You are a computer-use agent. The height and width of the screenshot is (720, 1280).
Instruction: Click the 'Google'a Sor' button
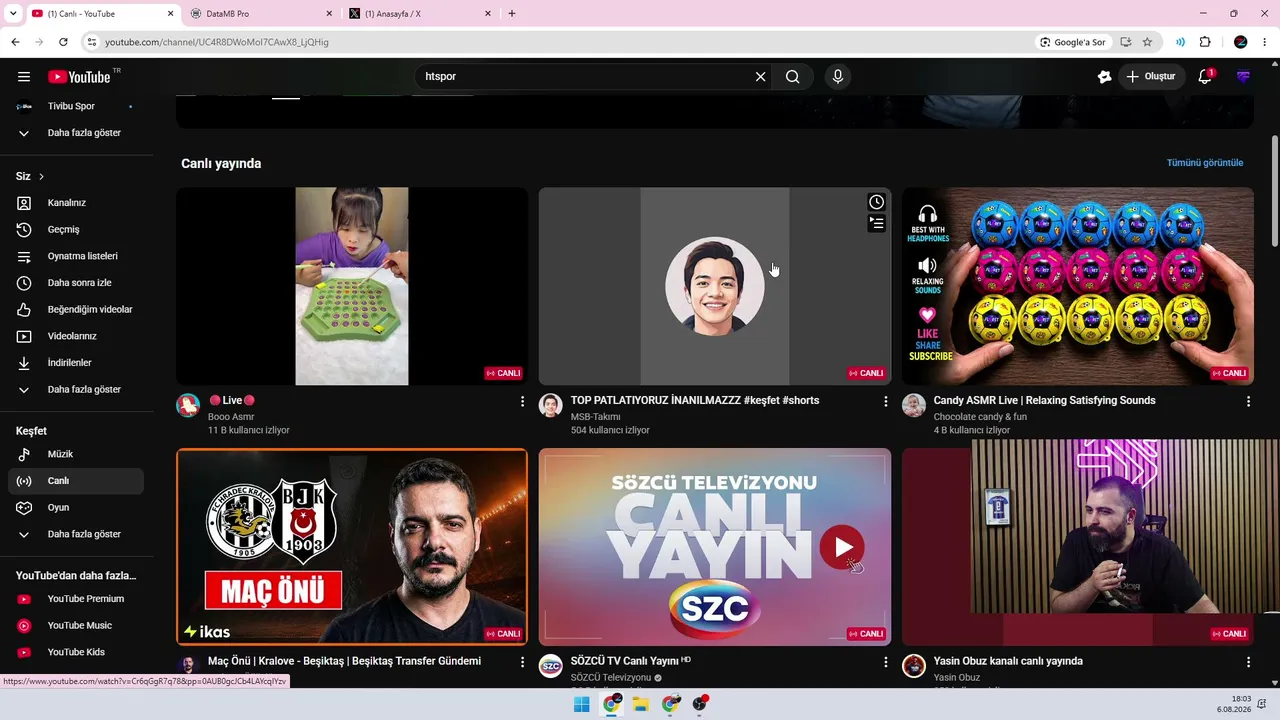click(x=1073, y=42)
